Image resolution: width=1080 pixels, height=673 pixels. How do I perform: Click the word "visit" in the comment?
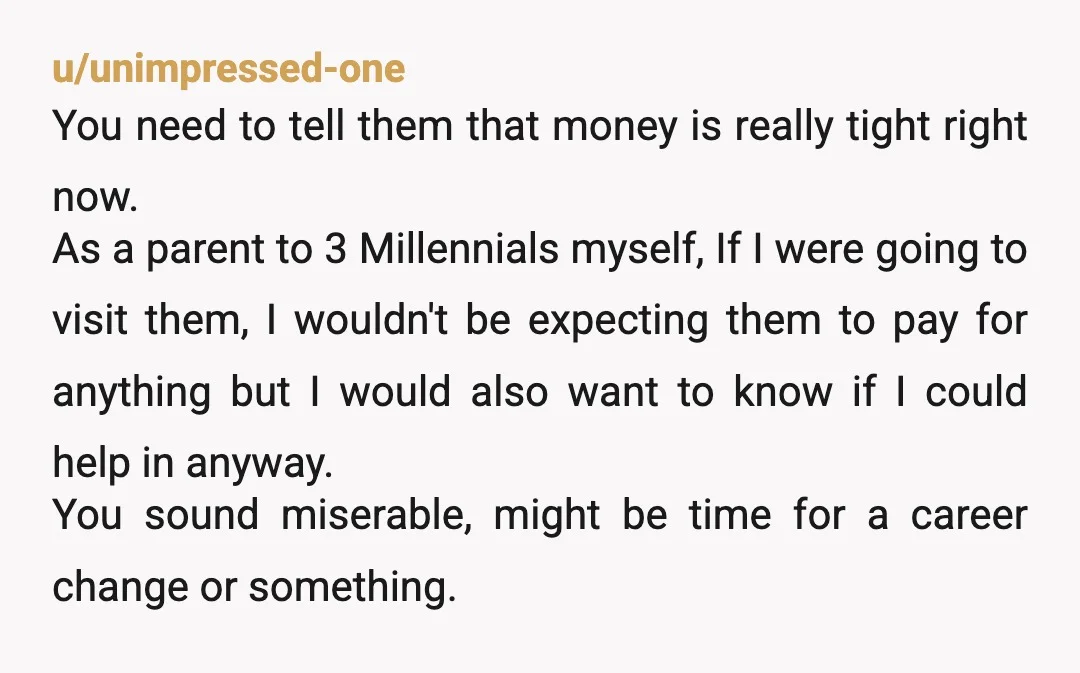click(x=90, y=320)
